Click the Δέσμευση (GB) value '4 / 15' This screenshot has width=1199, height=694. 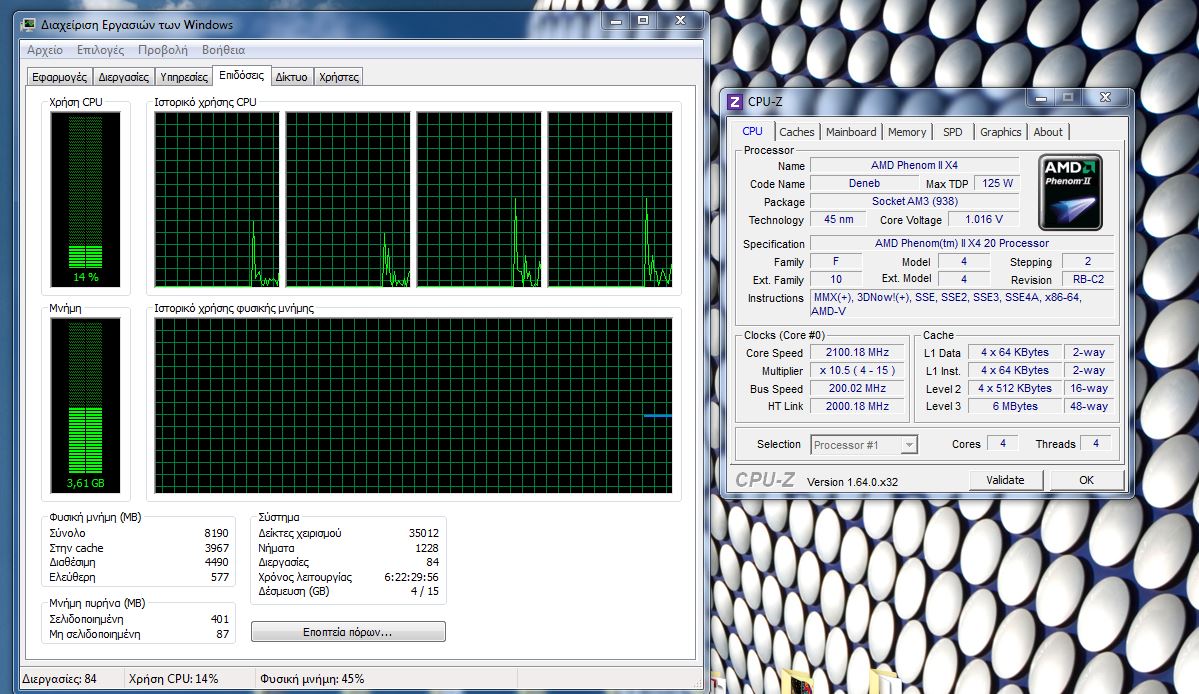point(424,591)
